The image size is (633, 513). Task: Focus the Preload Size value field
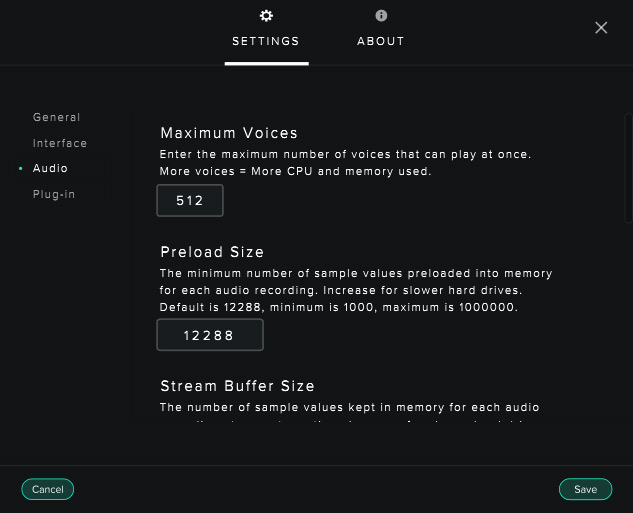(210, 335)
